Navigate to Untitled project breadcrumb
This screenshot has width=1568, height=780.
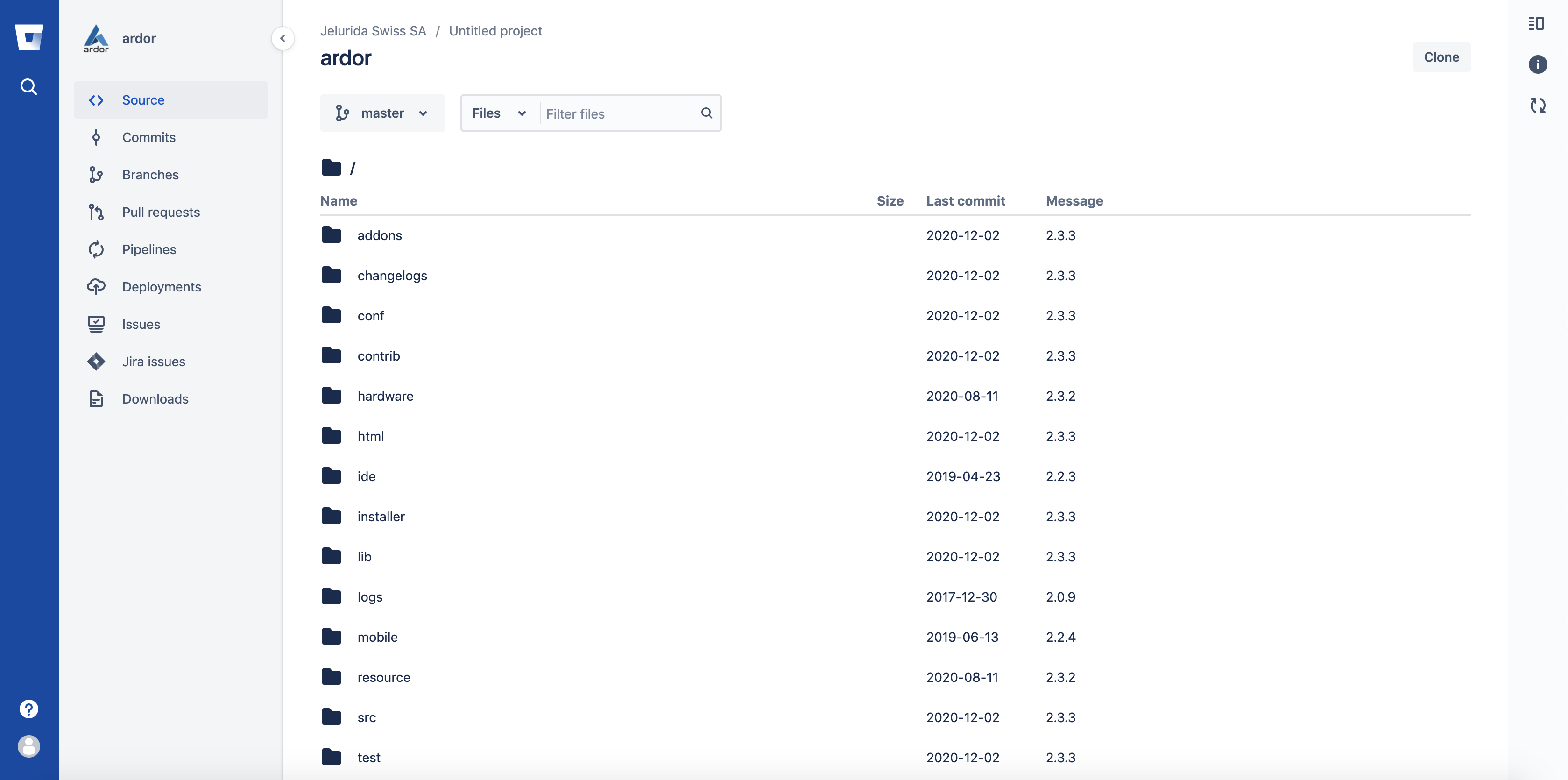(495, 31)
